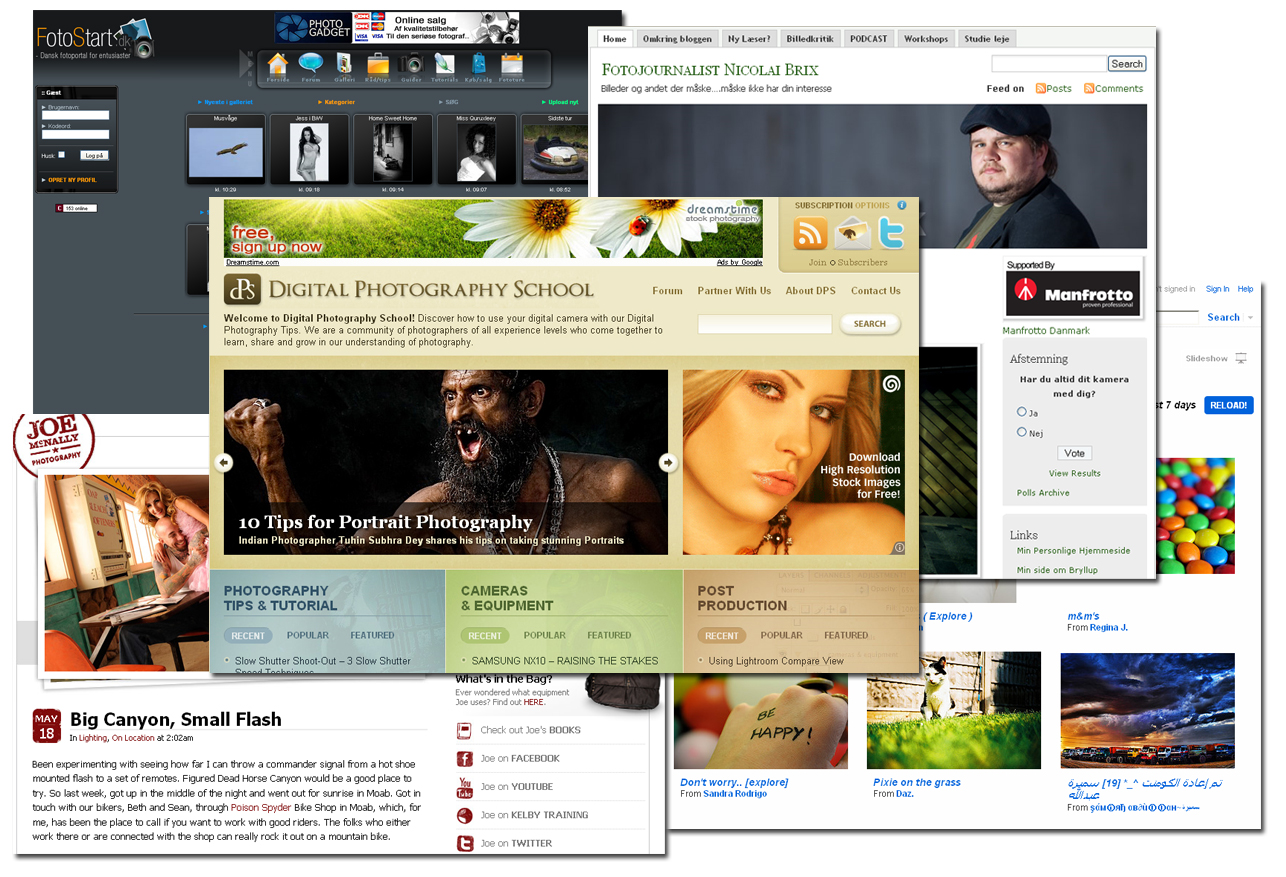Image resolution: width=1286 pixels, height=877 pixels.
Task: Switch to Popular under Photography Tips & Tutorial
Action: click(x=308, y=635)
